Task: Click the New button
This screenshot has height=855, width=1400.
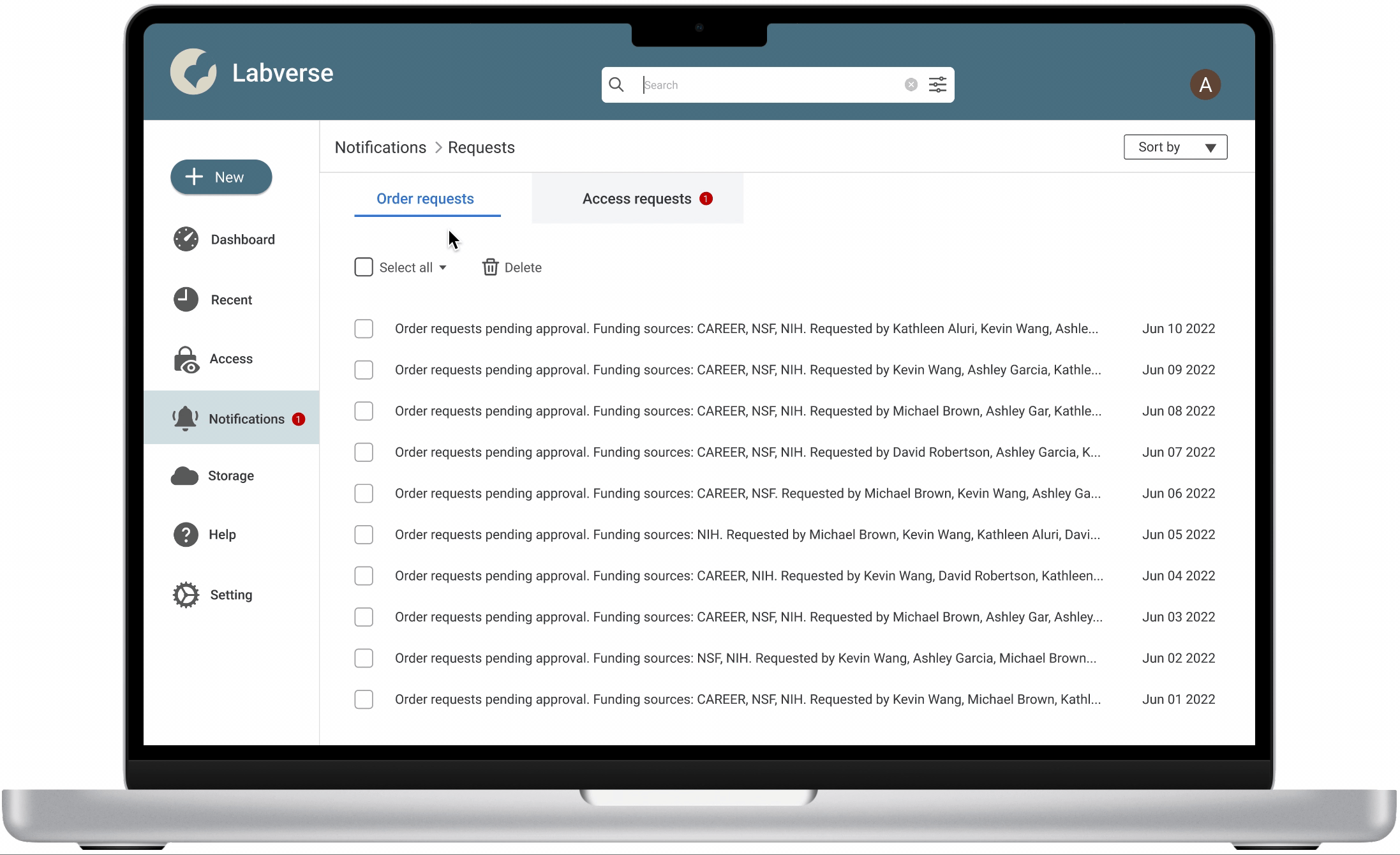Action: click(221, 177)
